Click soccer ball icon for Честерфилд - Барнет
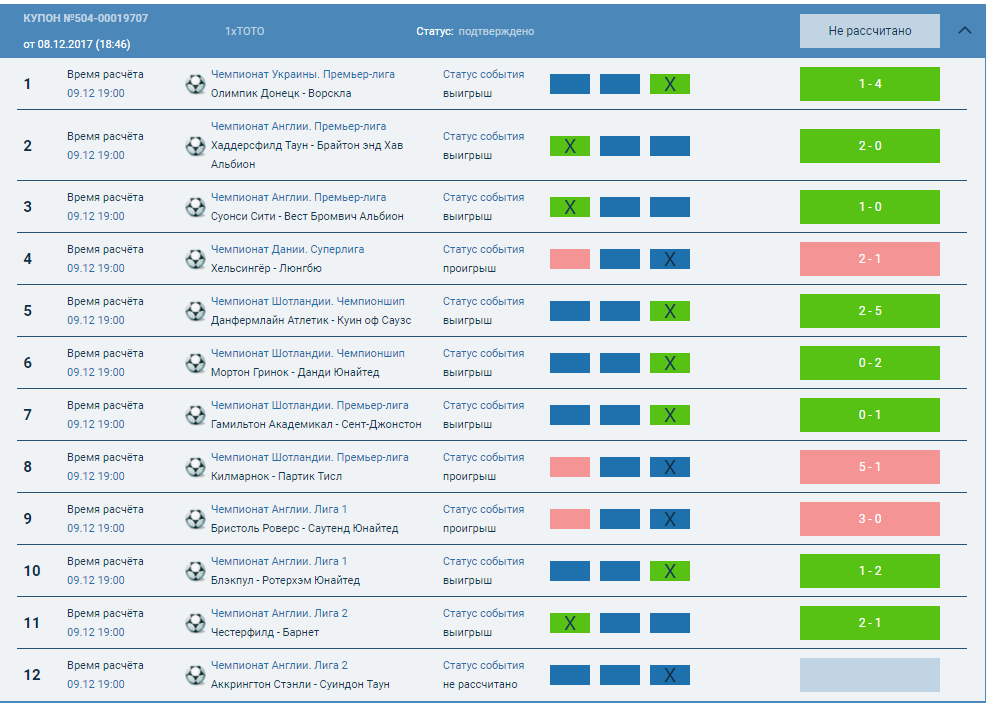Image resolution: width=992 pixels, height=704 pixels. tap(195, 623)
